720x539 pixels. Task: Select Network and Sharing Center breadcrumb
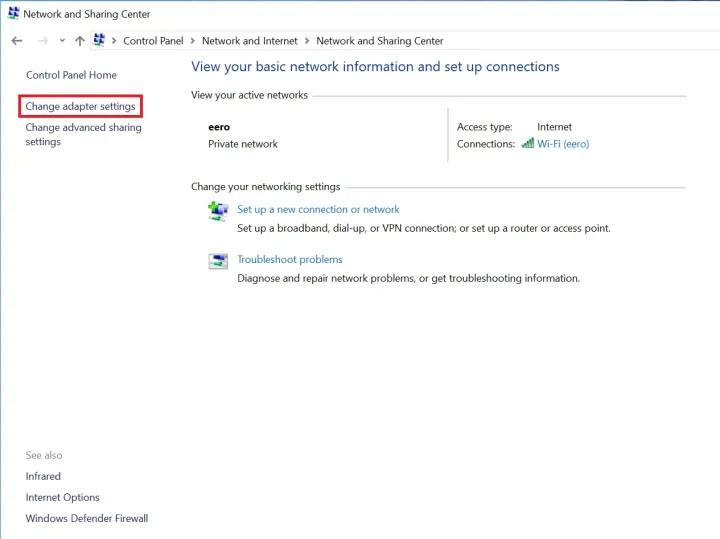[x=380, y=41]
